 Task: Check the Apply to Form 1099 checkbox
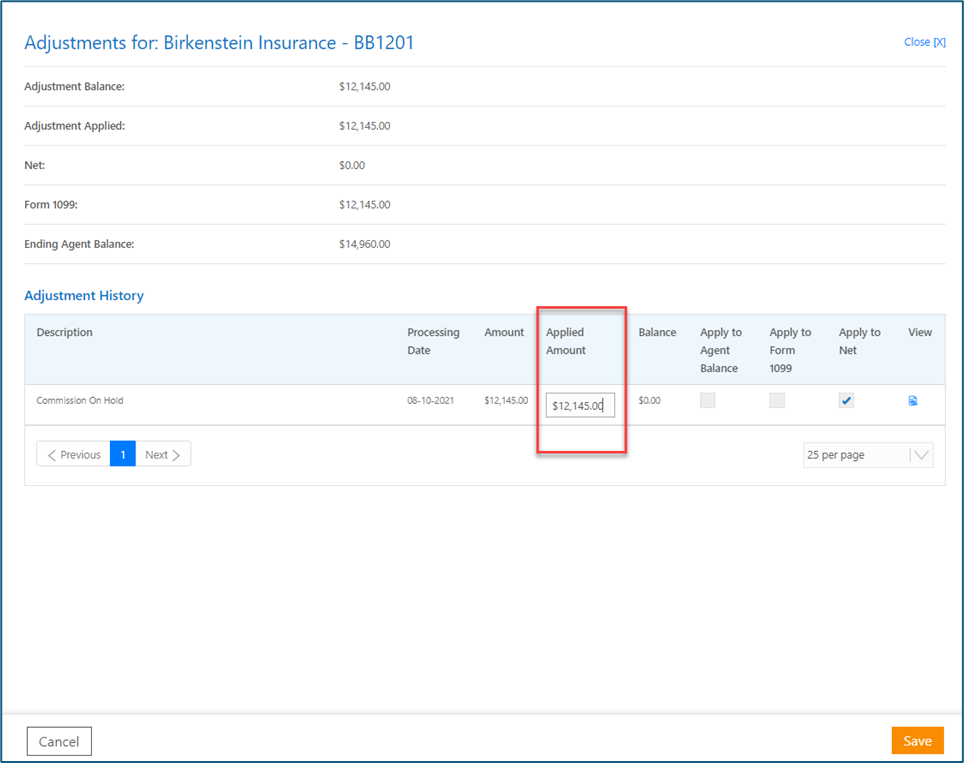point(777,401)
